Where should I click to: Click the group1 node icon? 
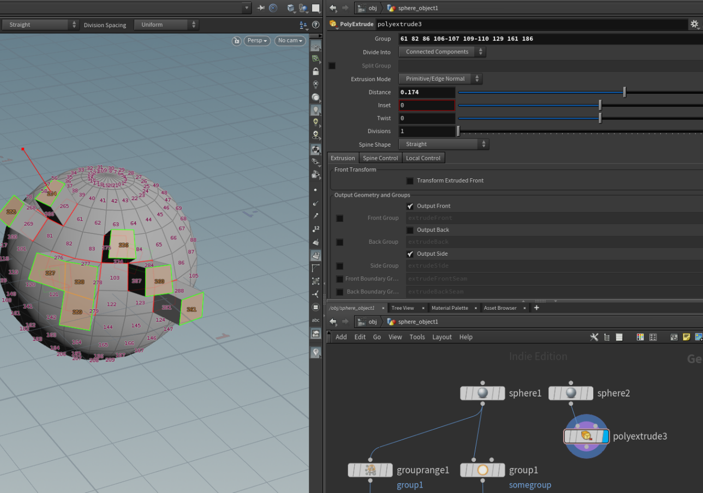(x=483, y=469)
